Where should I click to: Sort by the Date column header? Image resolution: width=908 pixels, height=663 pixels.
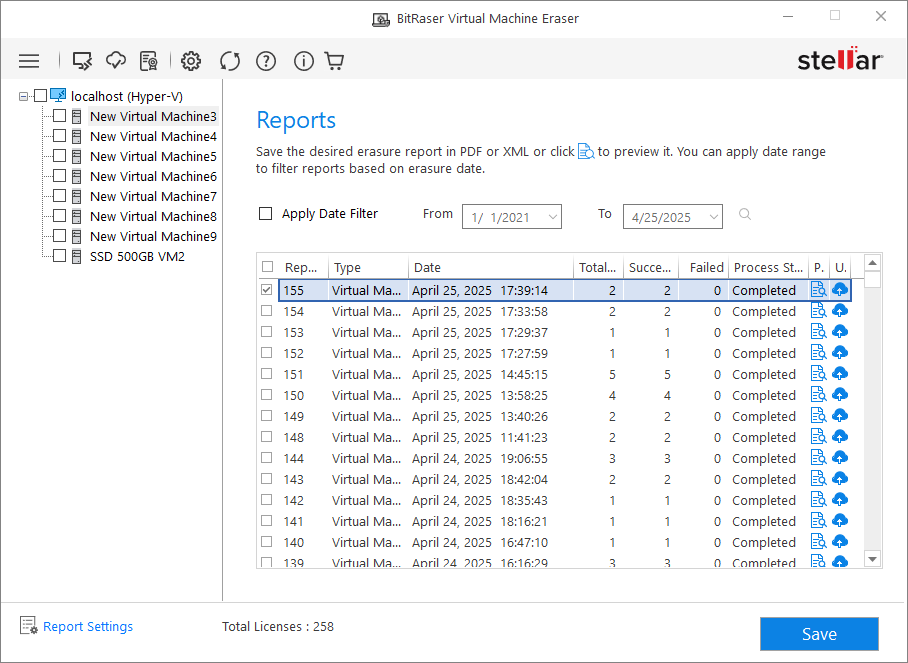click(491, 268)
